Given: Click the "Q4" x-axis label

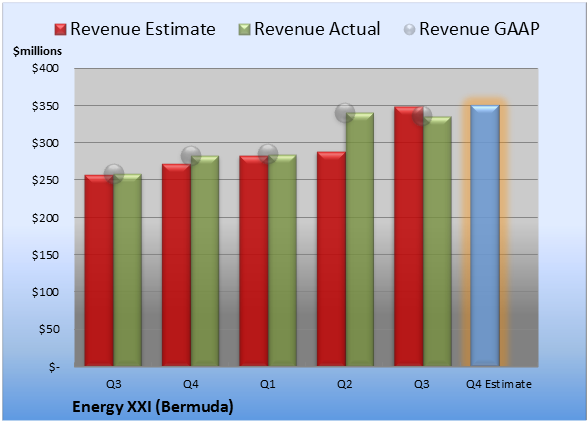Looking at the screenshot, I should (x=190, y=384).
